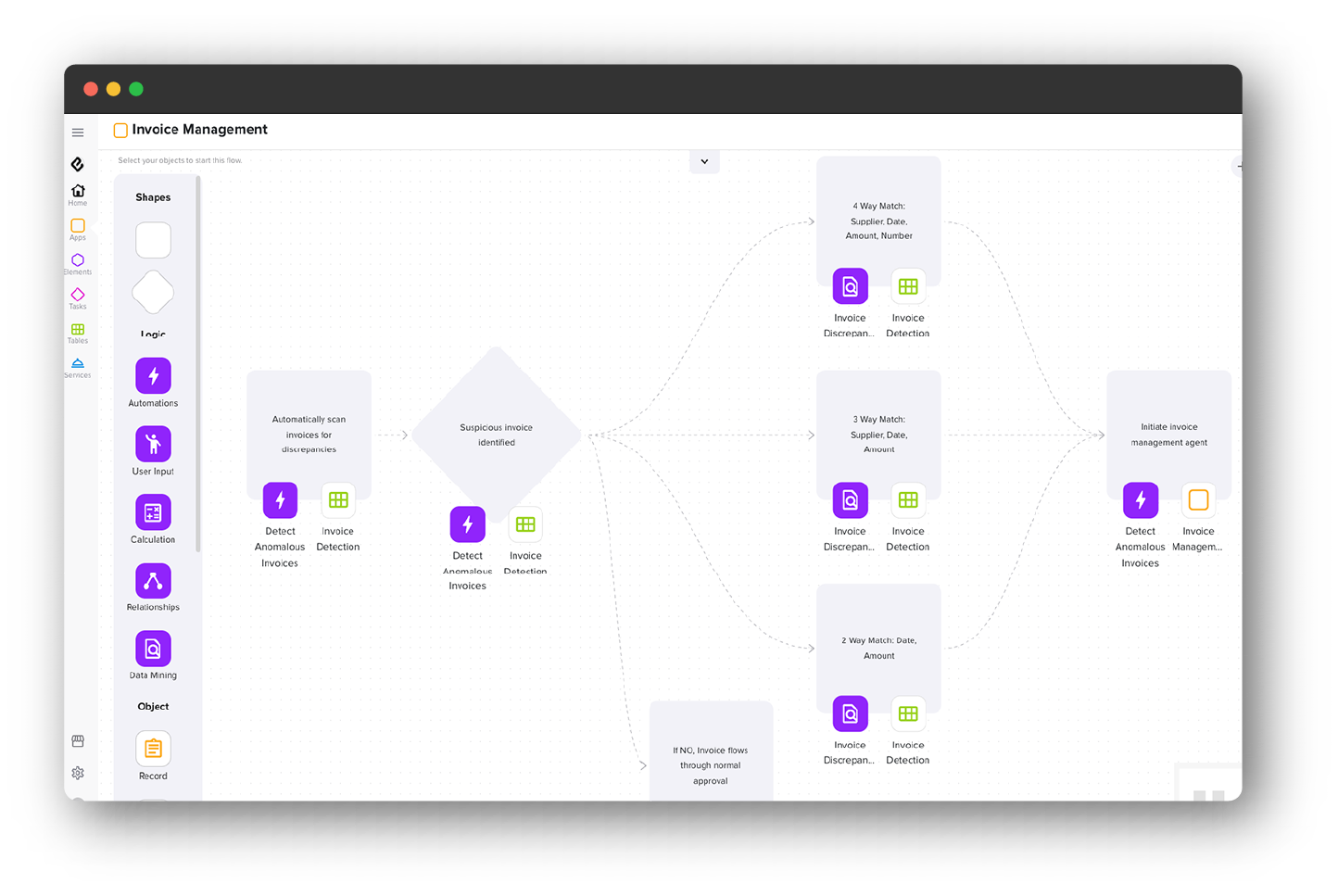
Task: Click the orange app icon beside title
Action: [120, 131]
